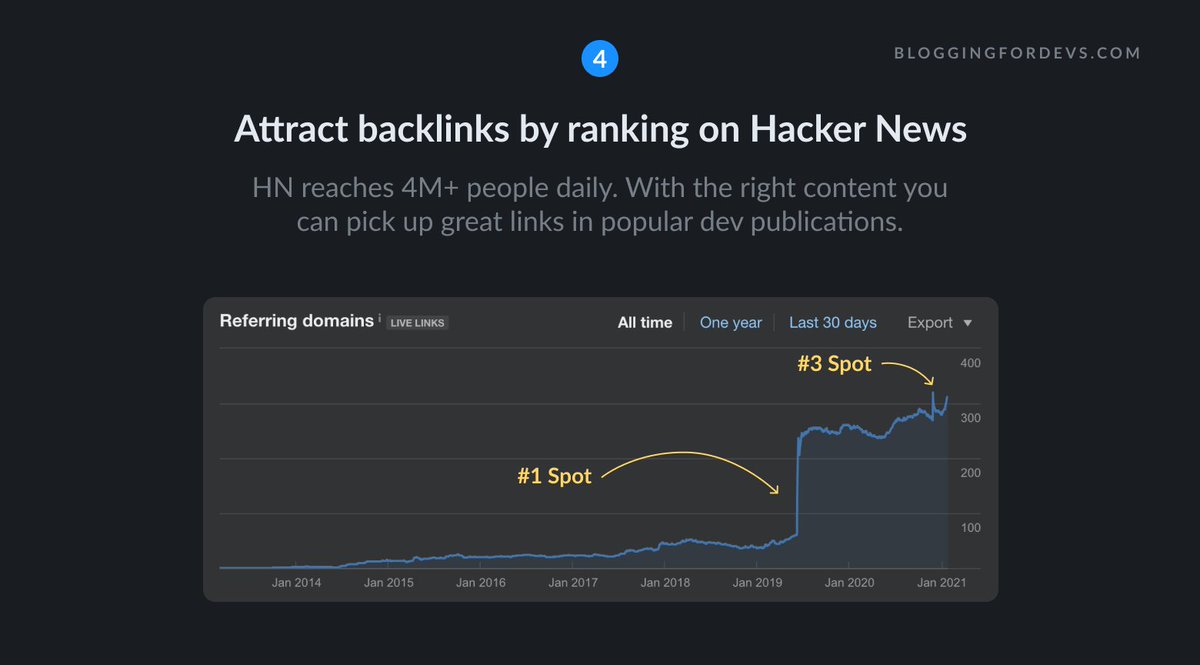Visit BLOGGINGFORDEVS.COM
This screenshot has width=1200, height=665.
pyautogui.click(x=1015, y=53)
